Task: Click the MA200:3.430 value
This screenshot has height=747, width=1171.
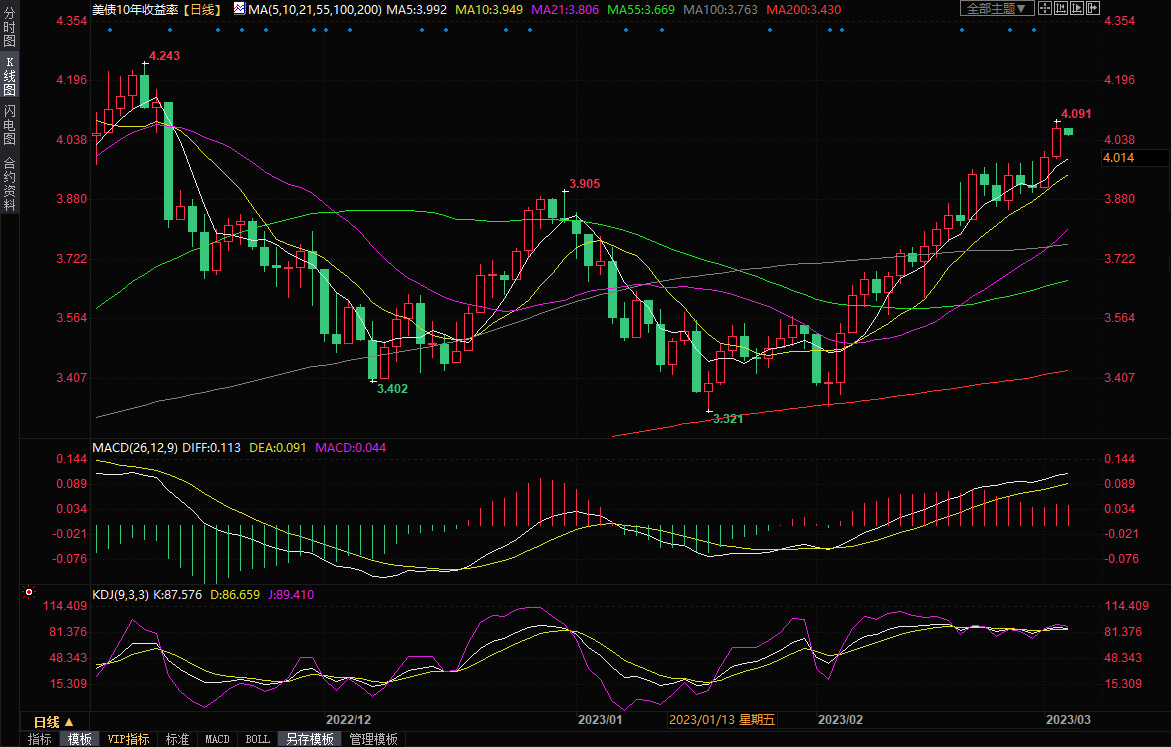Action: [804, 10]
